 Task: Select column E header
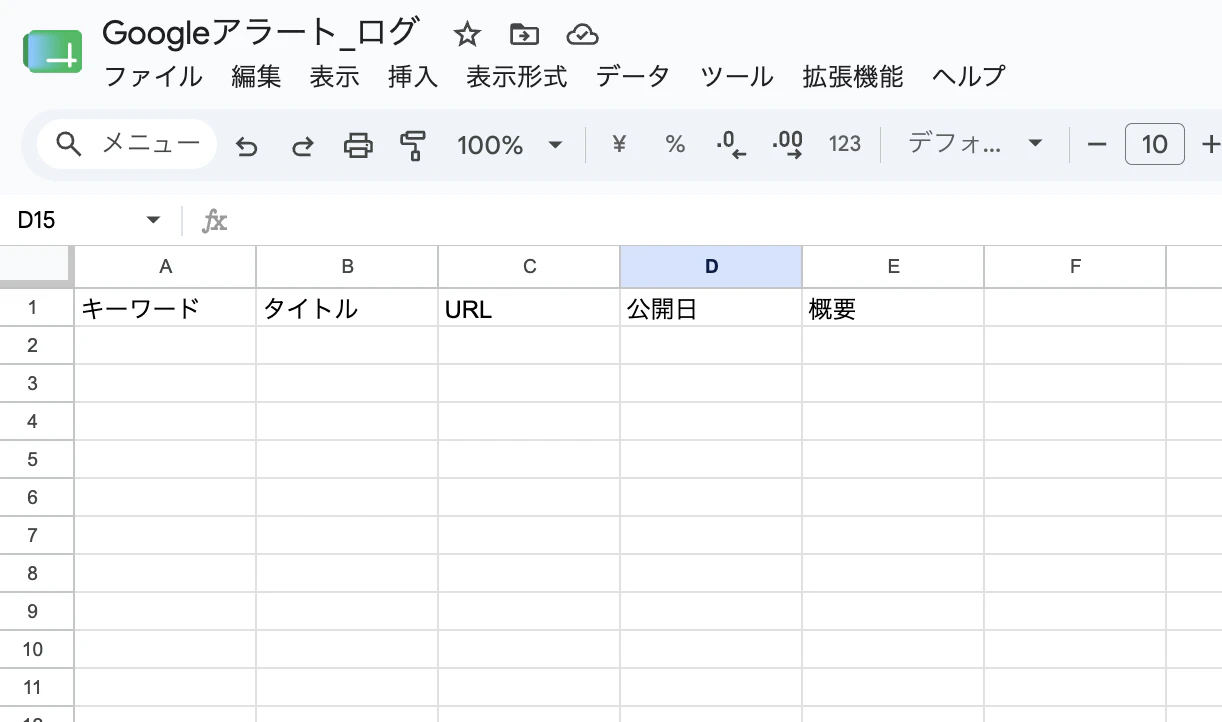893,266
